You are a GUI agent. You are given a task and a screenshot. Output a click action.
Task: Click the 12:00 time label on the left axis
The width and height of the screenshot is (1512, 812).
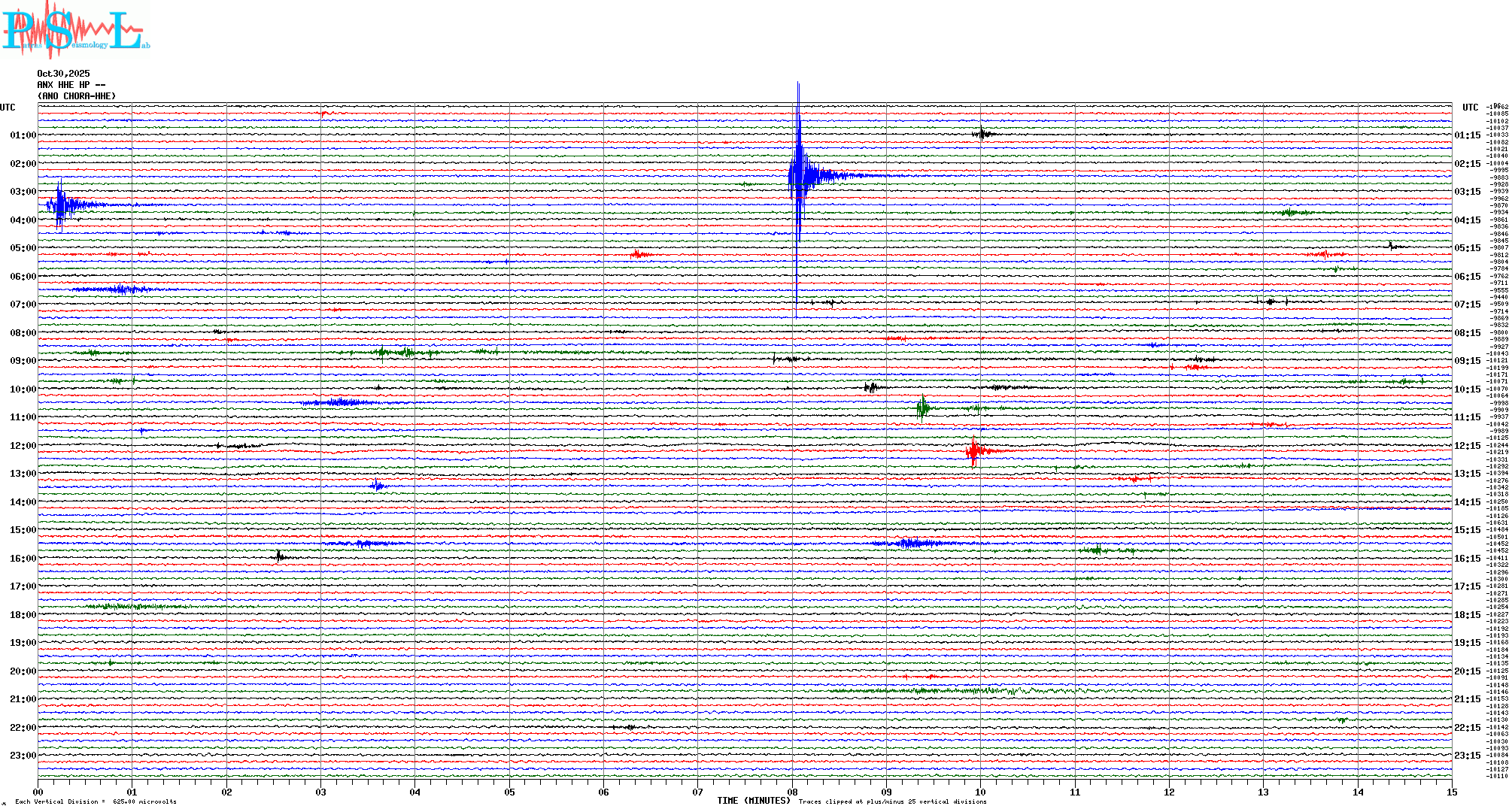tap(23, 446)
